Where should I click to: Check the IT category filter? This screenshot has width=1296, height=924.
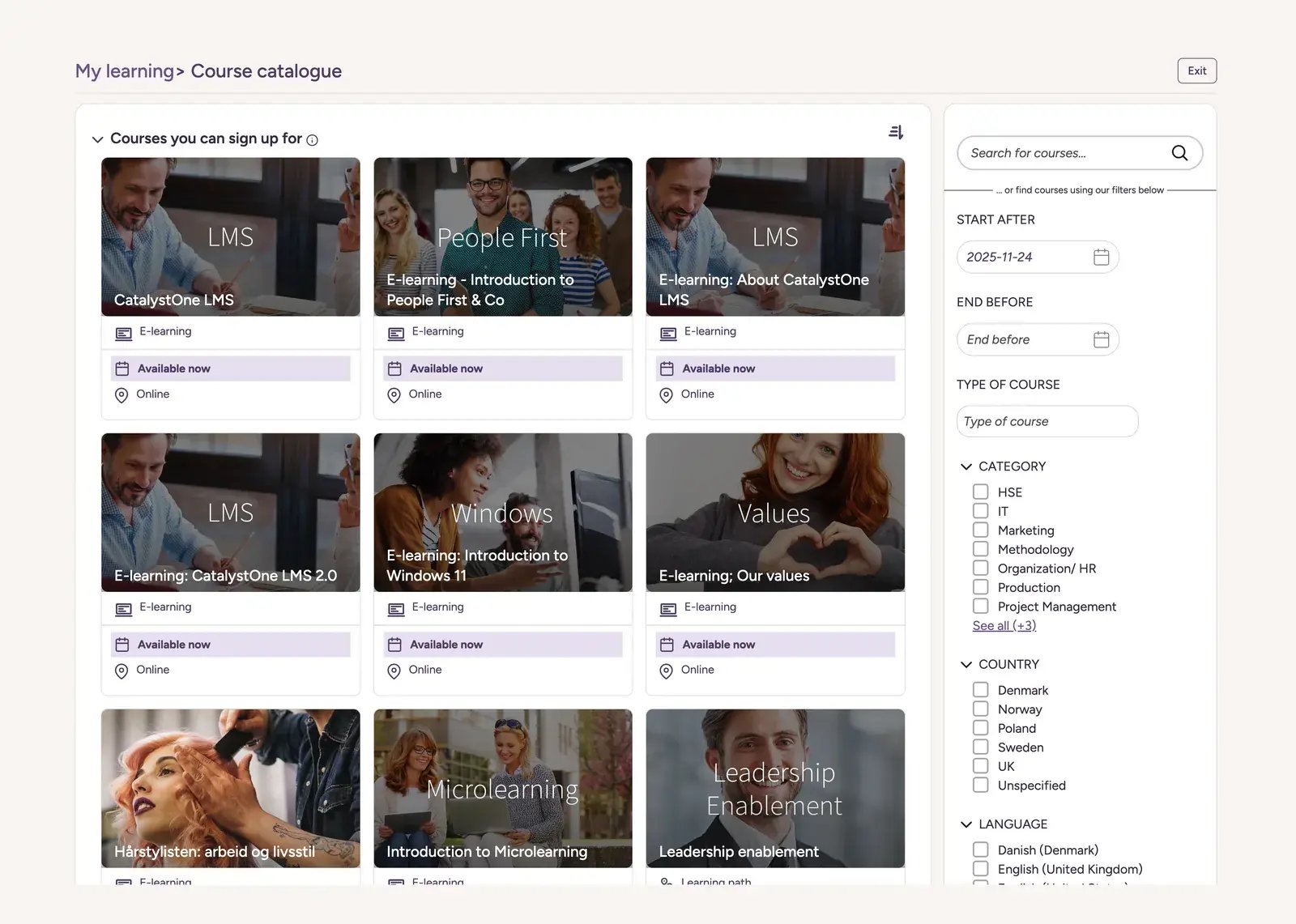tap(980, 511)
